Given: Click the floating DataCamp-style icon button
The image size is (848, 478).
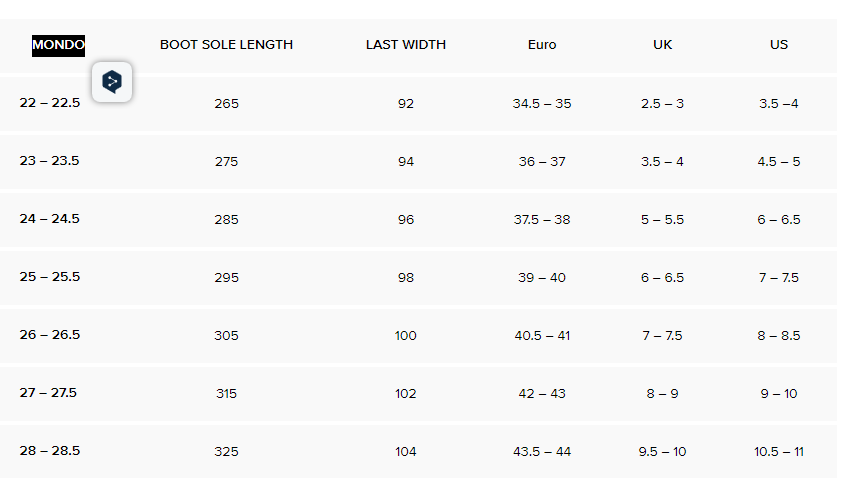Looking at the screenshot, I should pyautogui.click(x=112, y=82).
